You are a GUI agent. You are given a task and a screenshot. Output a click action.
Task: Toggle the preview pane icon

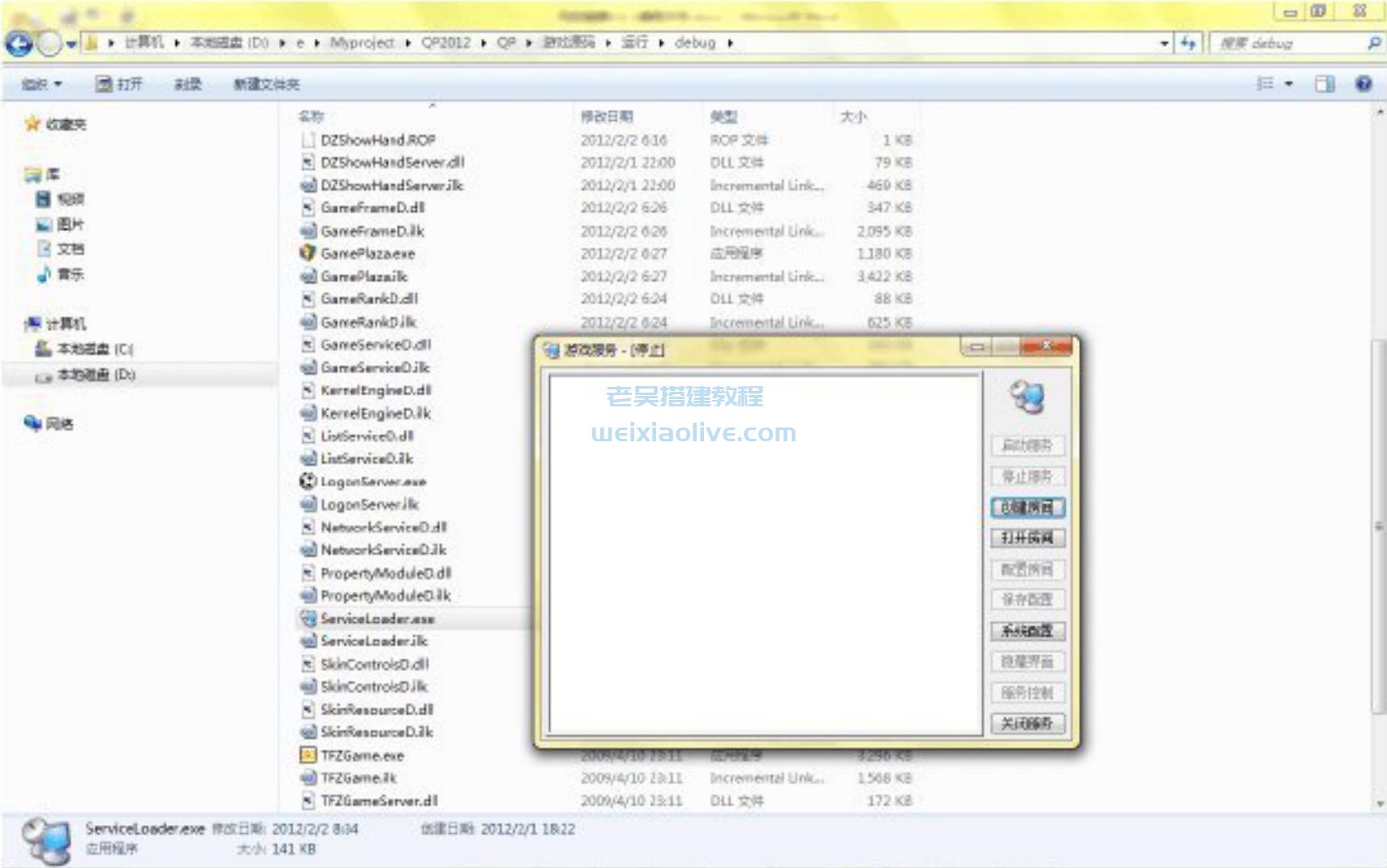[x=1324, y=84]
